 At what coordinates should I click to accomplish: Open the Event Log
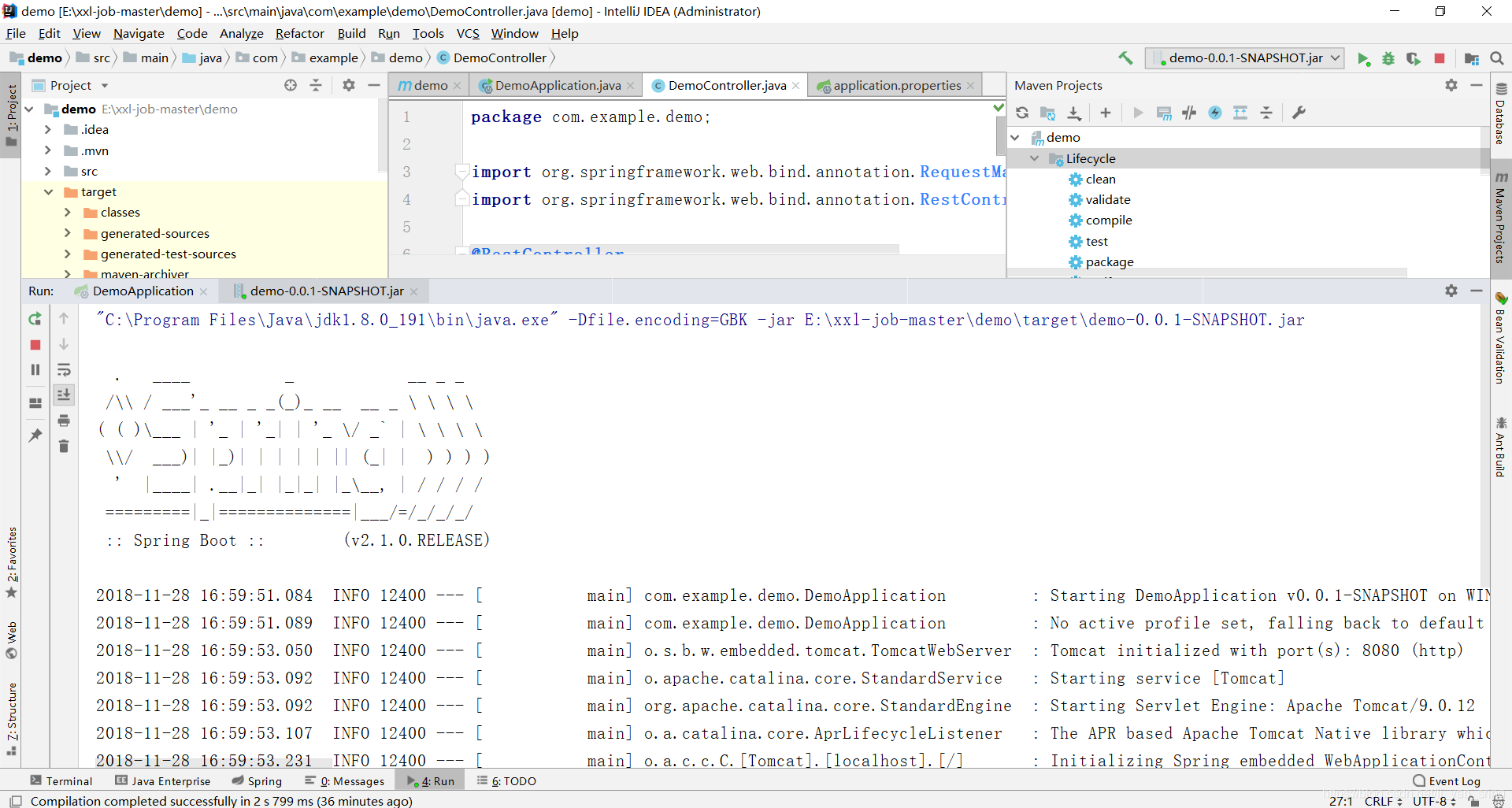(x=1447, y=781)
